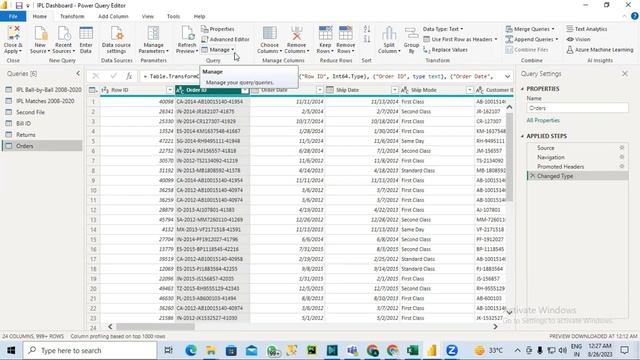This screenshot has height=360, width=640.
Task: Open the Advanced Editor
Action: point(225,39)
